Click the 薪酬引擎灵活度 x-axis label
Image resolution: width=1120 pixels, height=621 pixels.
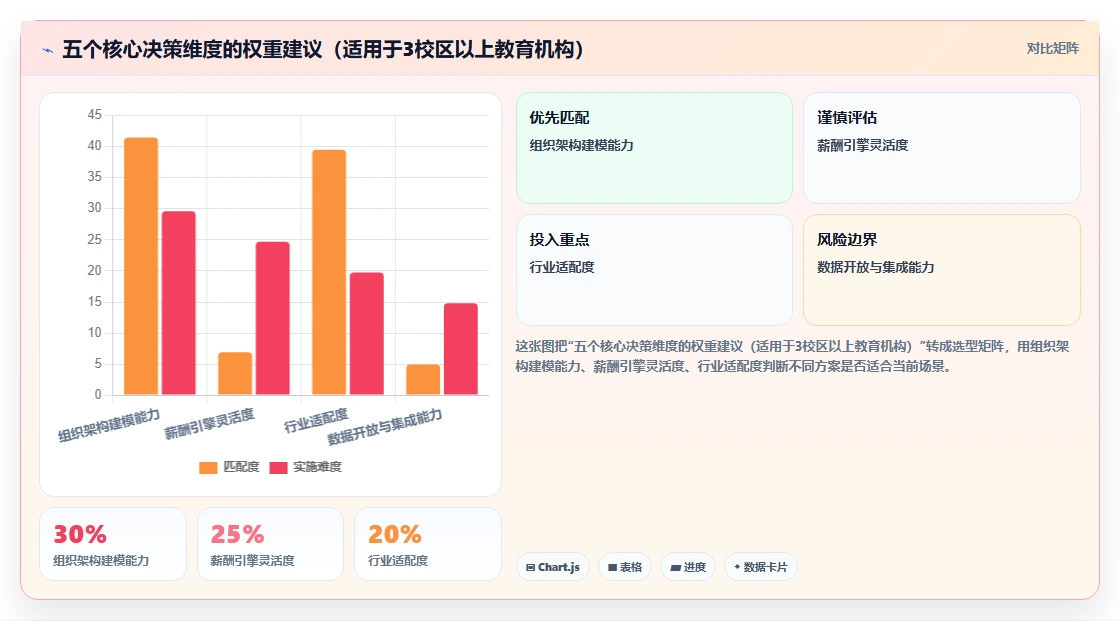[209, 424]
